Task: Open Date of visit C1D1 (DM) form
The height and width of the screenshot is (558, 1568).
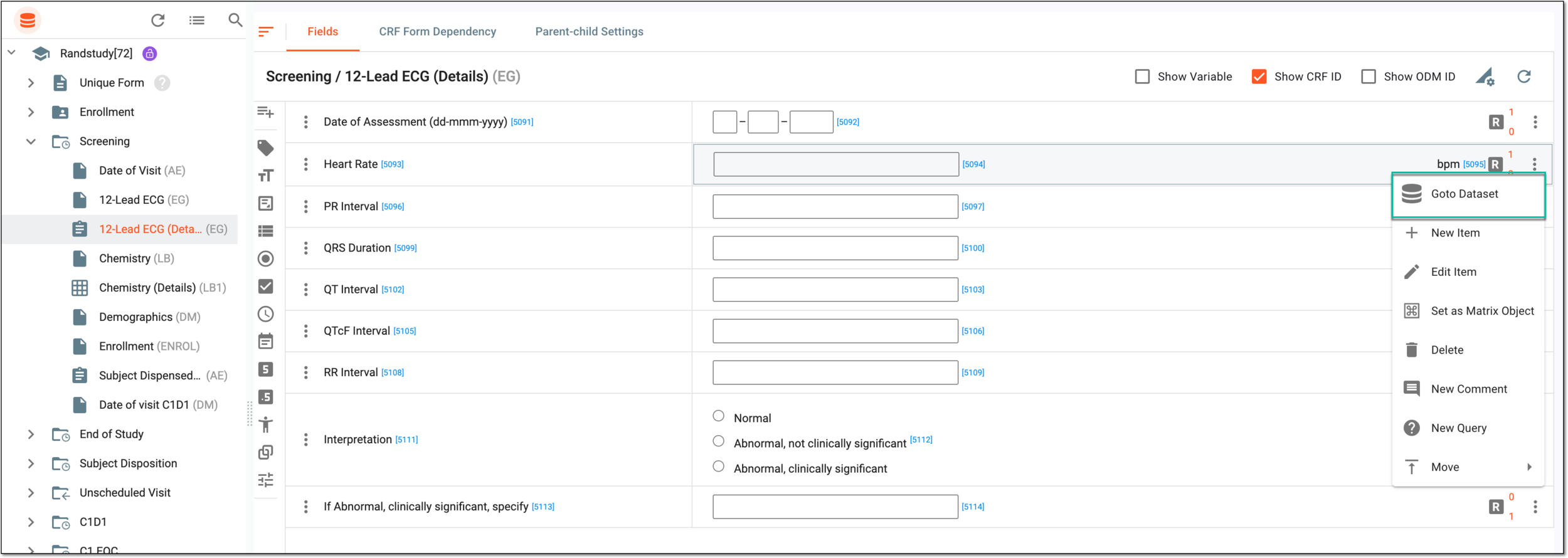Action: click(158, 405)
